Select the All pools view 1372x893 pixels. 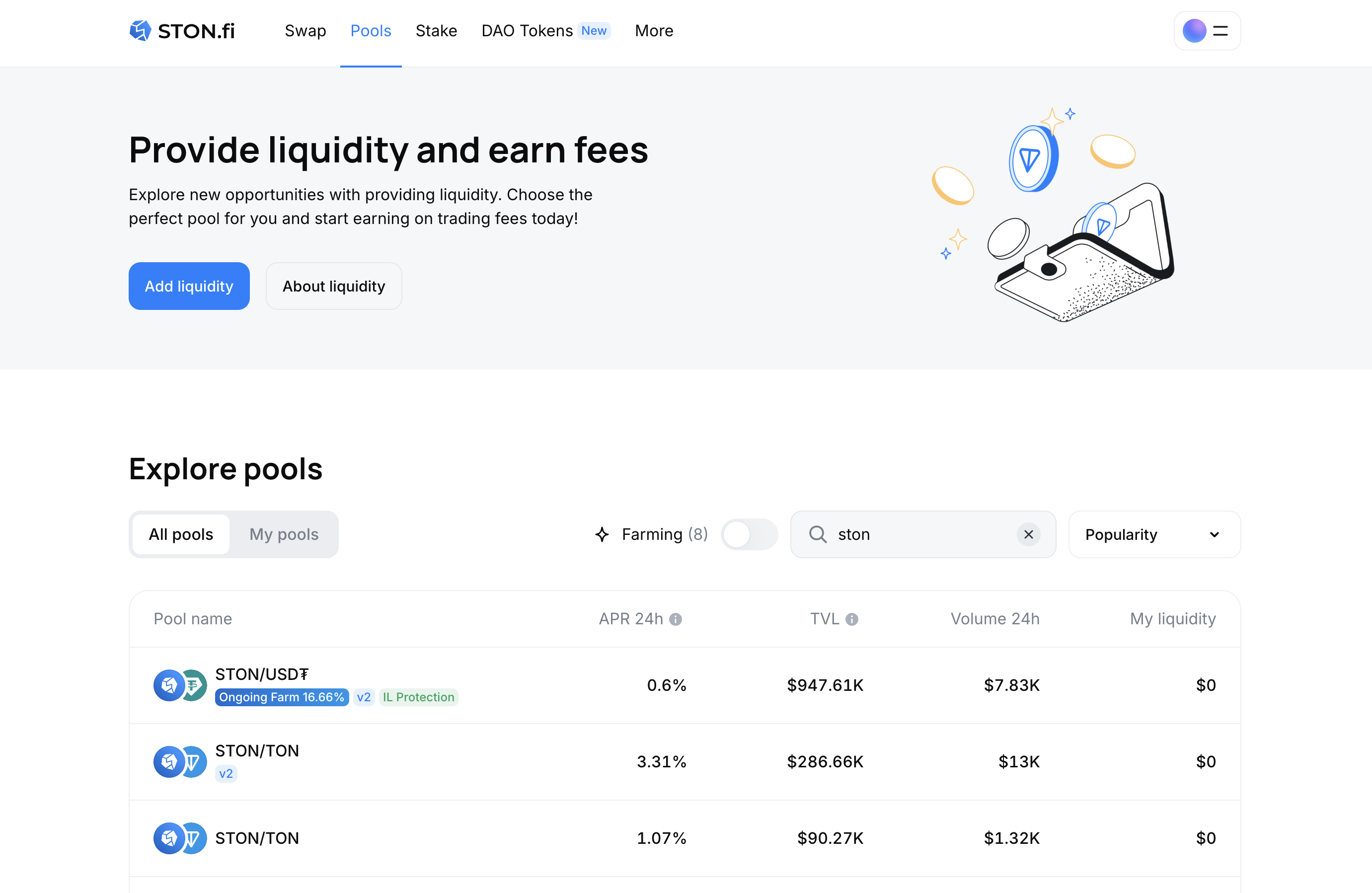click(x=181, y=534)
